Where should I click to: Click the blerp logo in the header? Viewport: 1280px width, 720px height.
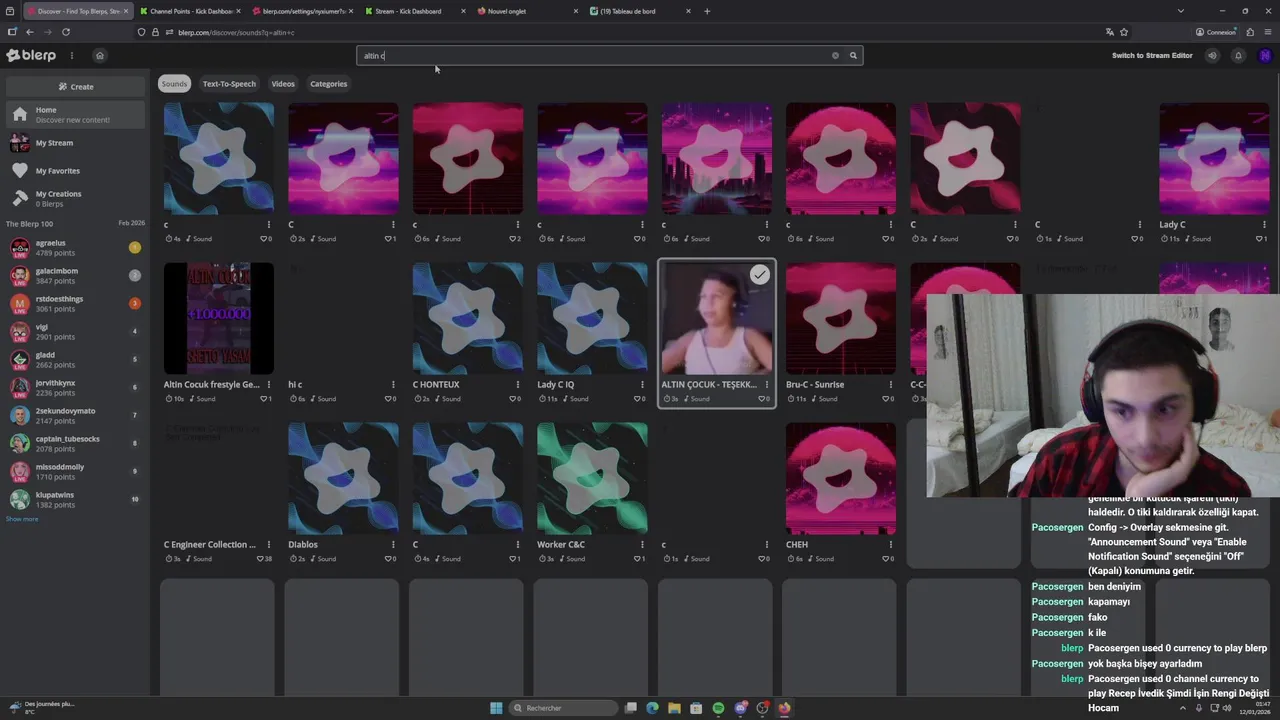tap(31, 55)
